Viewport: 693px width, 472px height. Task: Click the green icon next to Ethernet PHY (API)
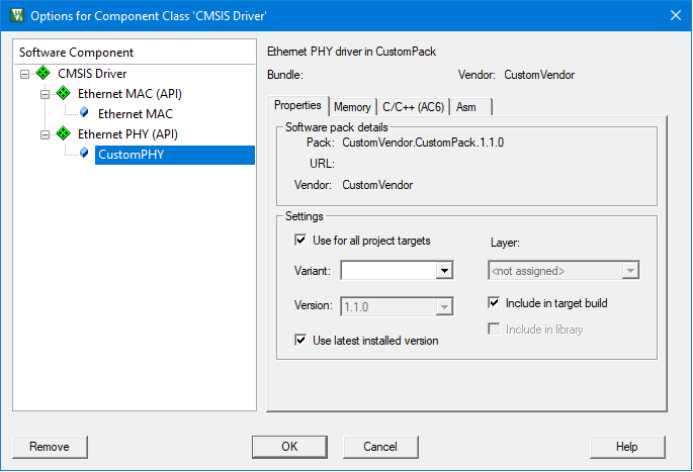[x=62, y=134]
